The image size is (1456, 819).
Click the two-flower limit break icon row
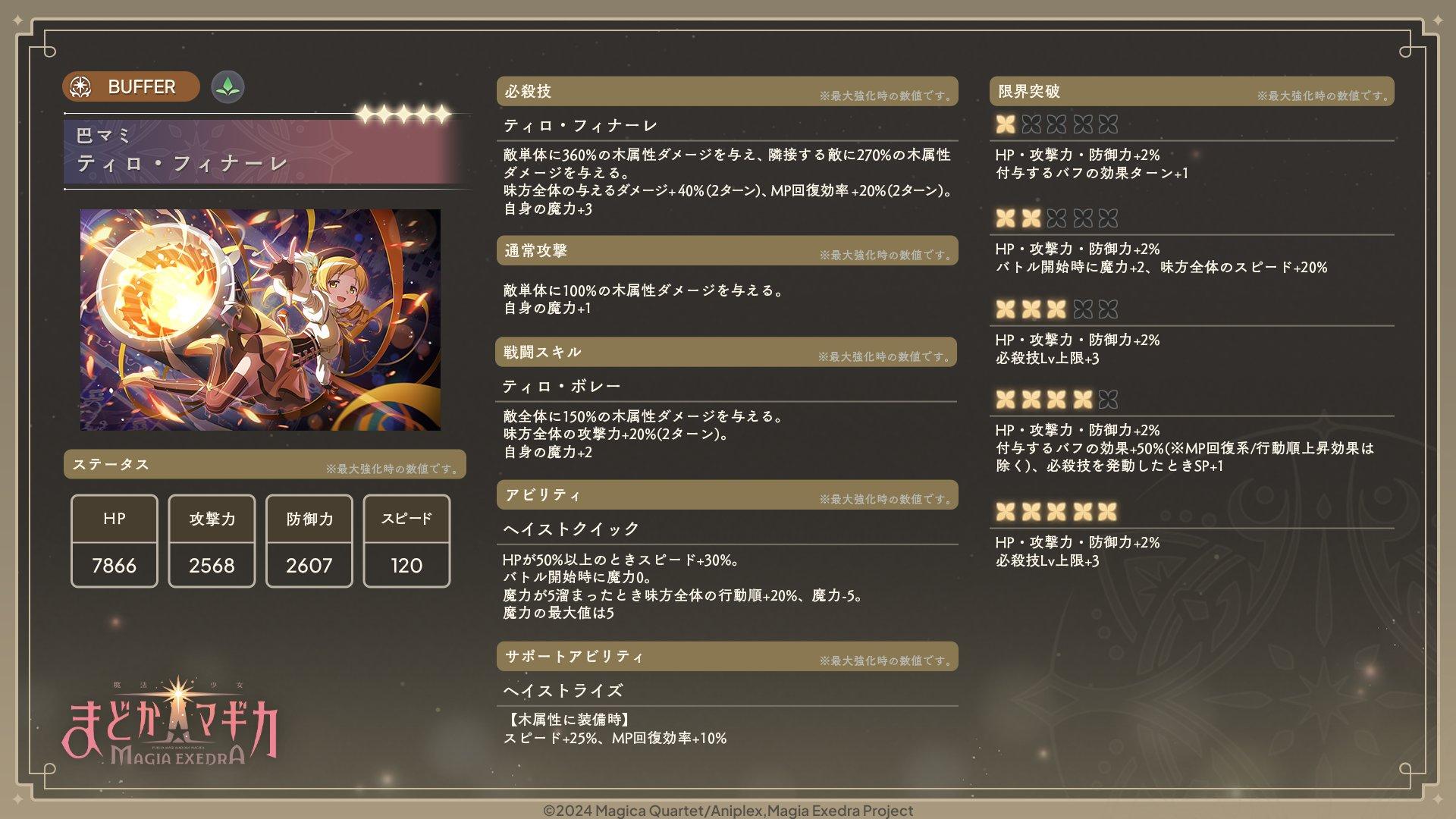[x=1056, y=218]
